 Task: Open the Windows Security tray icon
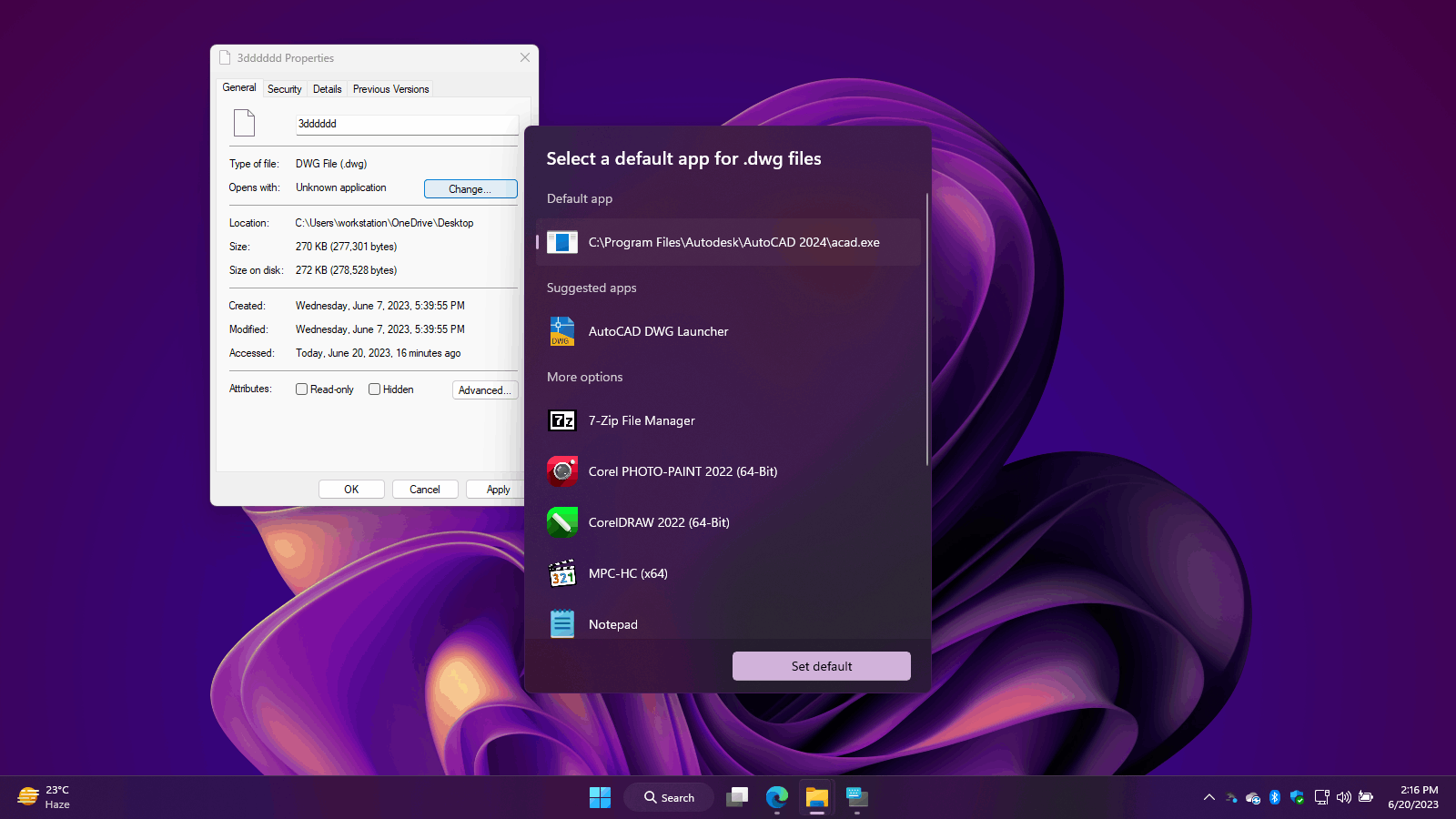(x=1298, y=797)
